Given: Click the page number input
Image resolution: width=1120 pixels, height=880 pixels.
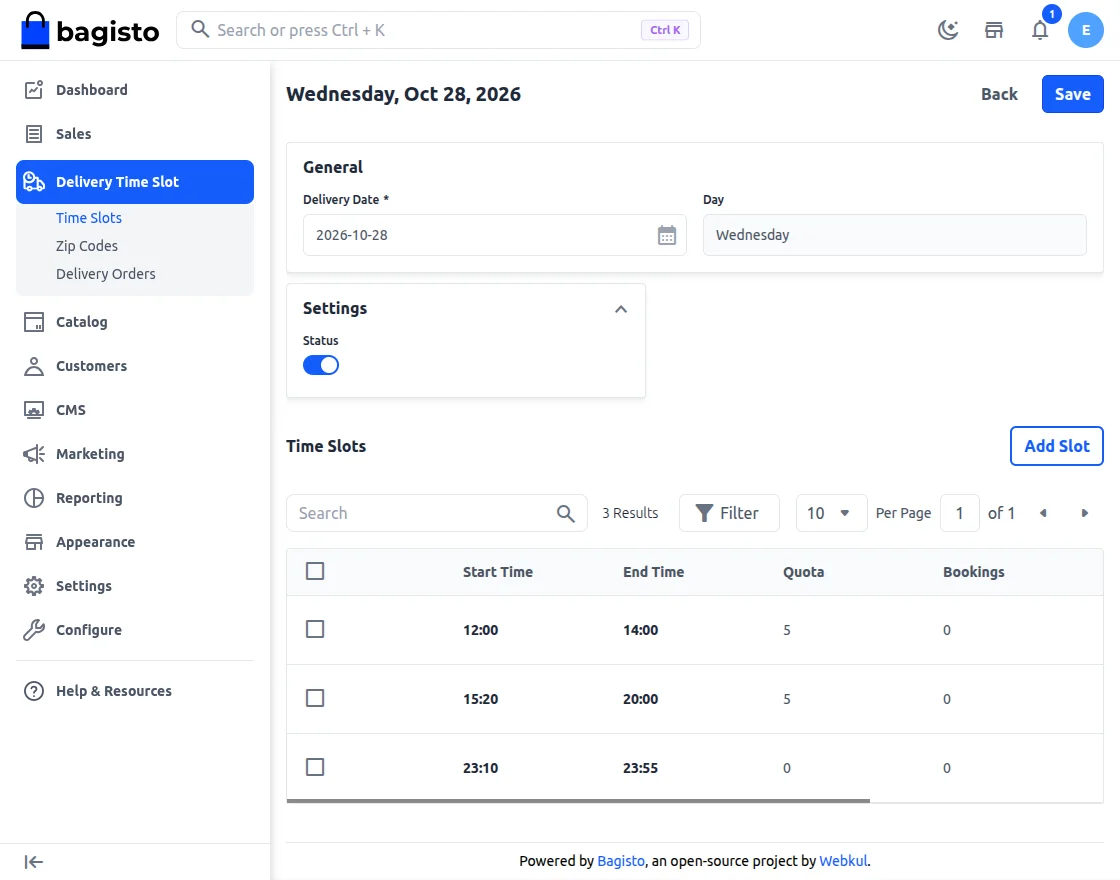Looking at the screenshot, I should (x=959, y=513).
